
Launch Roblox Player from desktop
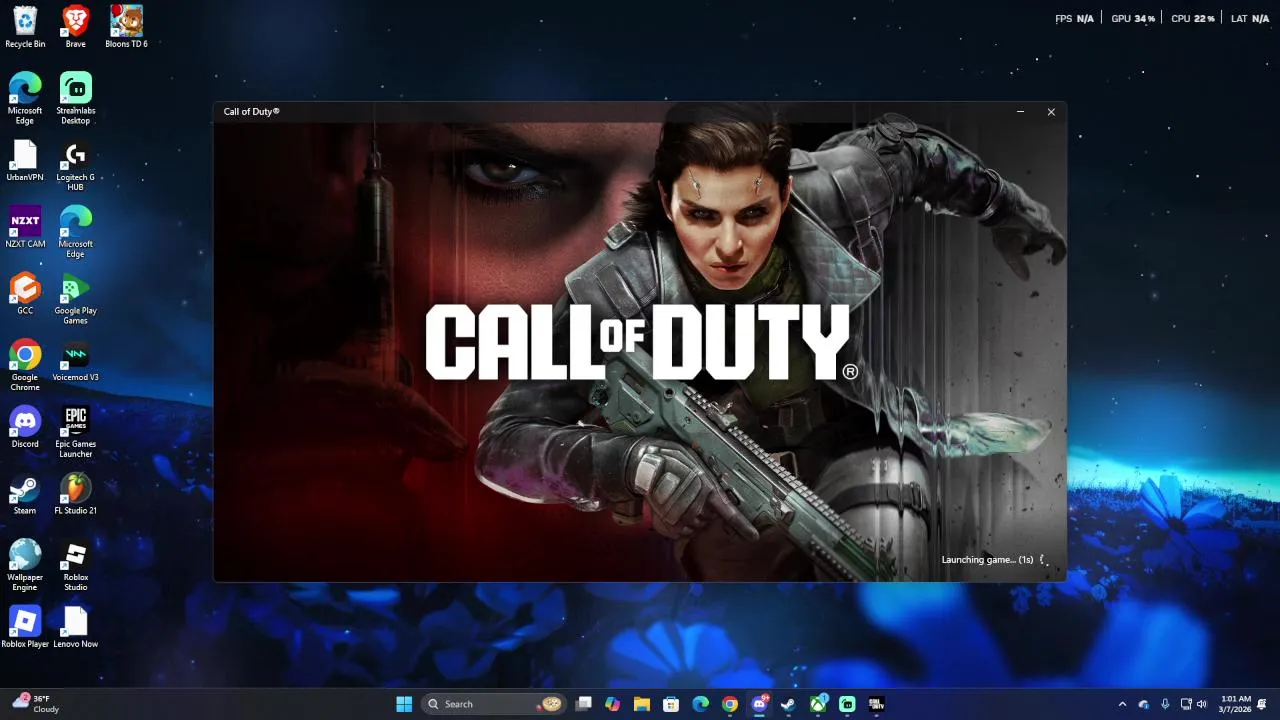point(25,627)
